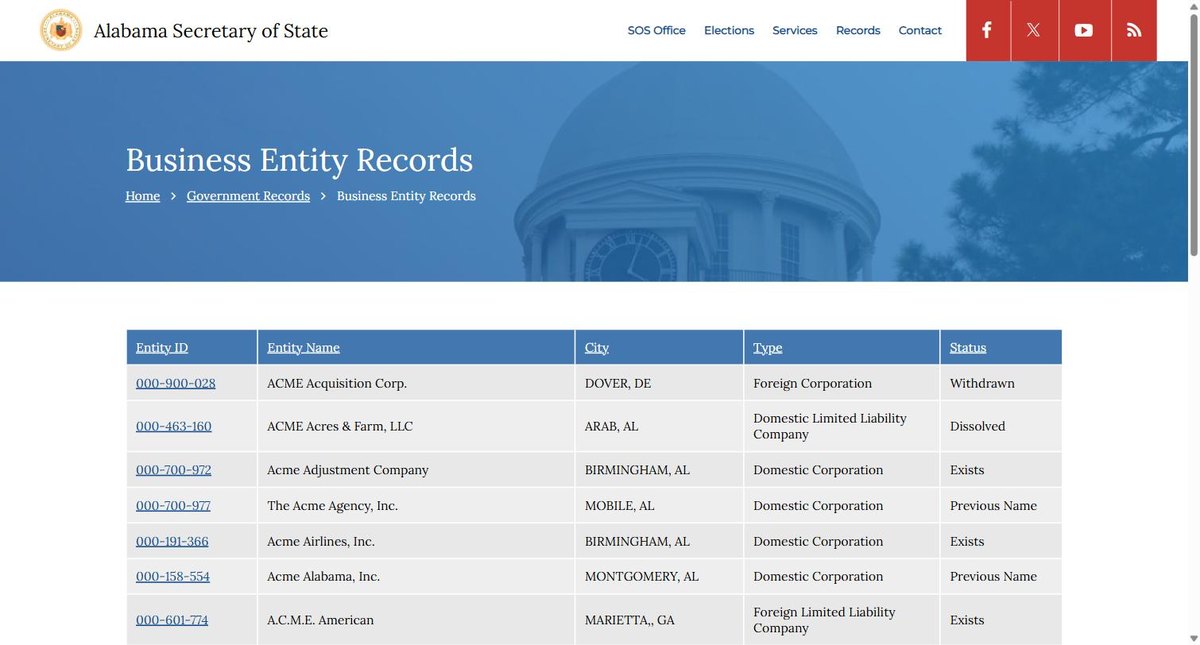
Task: Open the RSS feed icon
Action: (1134, 30)
